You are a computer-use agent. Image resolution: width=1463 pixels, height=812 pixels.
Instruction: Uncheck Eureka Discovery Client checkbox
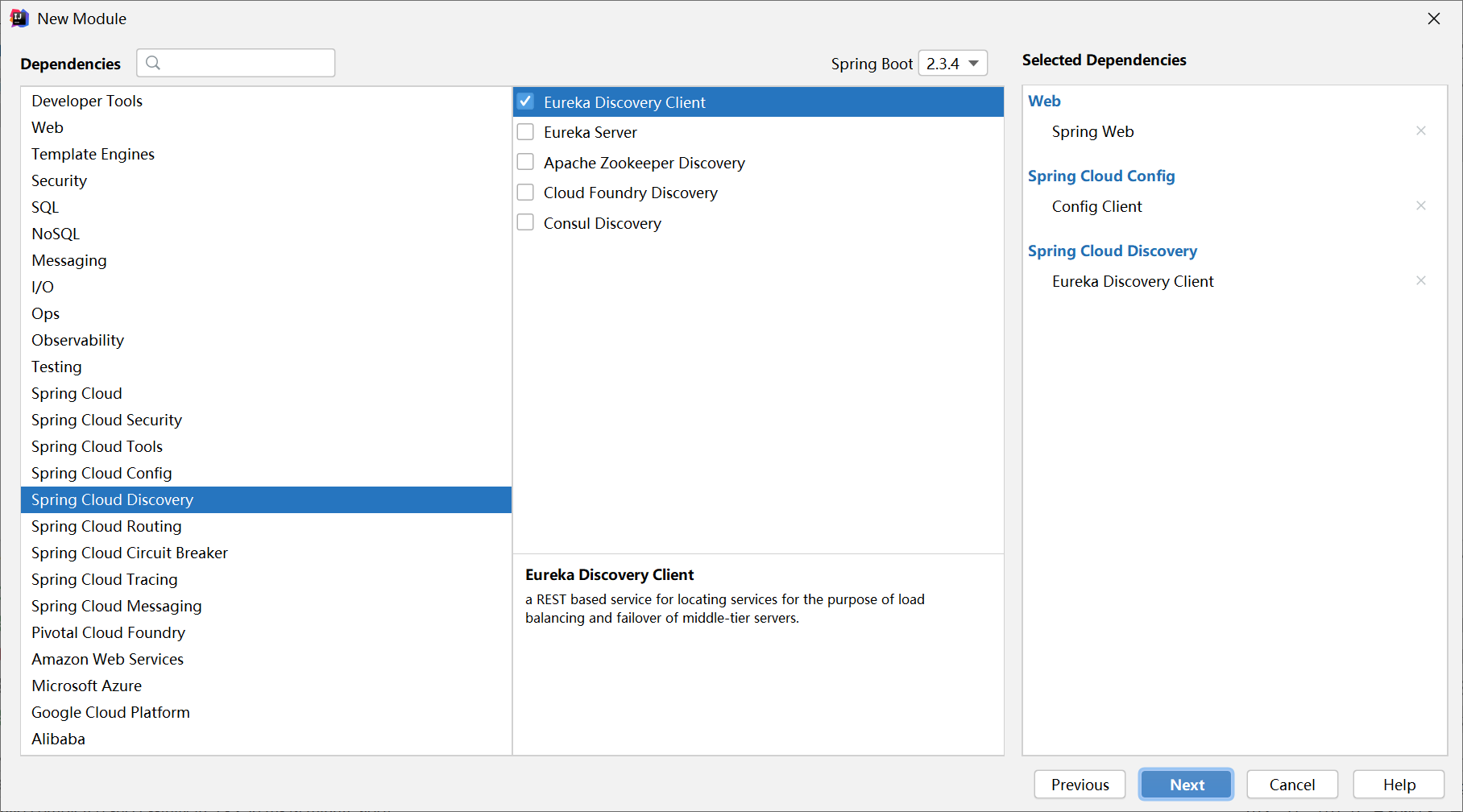pos(525,101)
